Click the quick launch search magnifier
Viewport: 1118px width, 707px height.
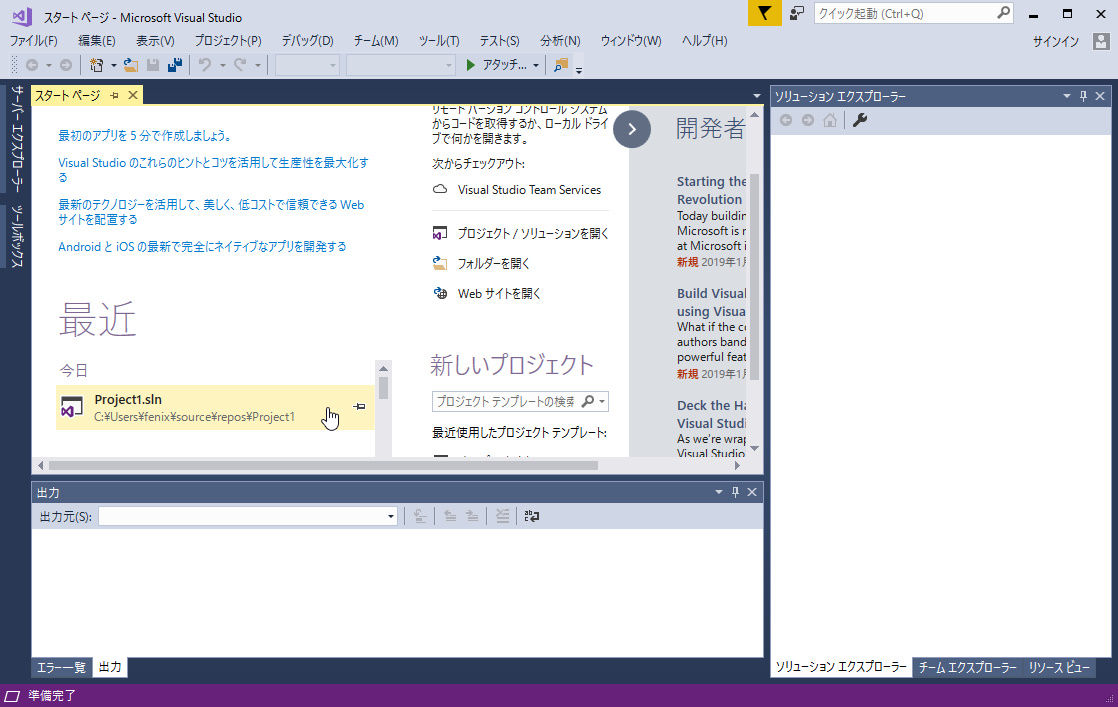1003,13
